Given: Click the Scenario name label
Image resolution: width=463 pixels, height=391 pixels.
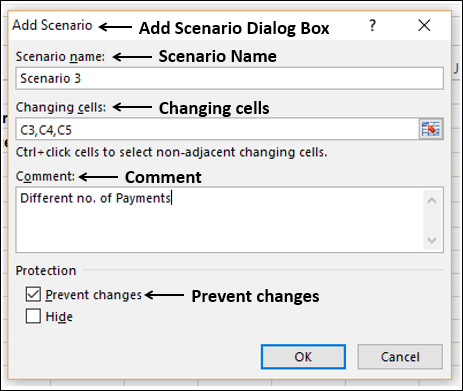Looking at the screenshot, I should point(60,57).
